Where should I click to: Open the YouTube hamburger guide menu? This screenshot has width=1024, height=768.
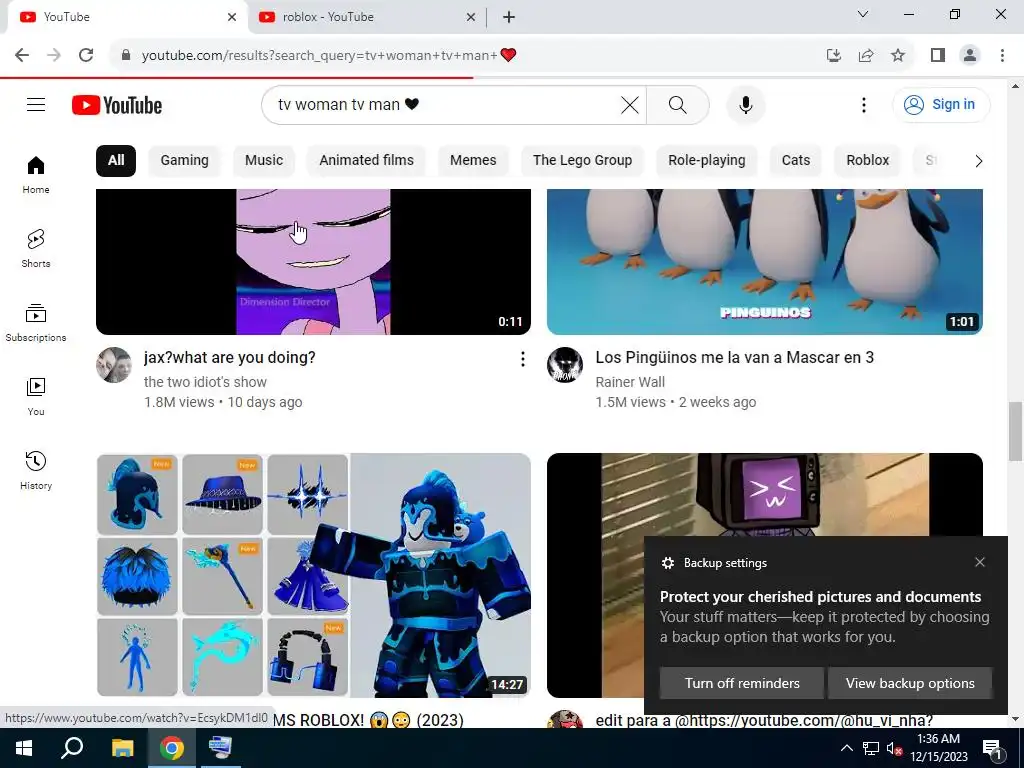(36, 104)
